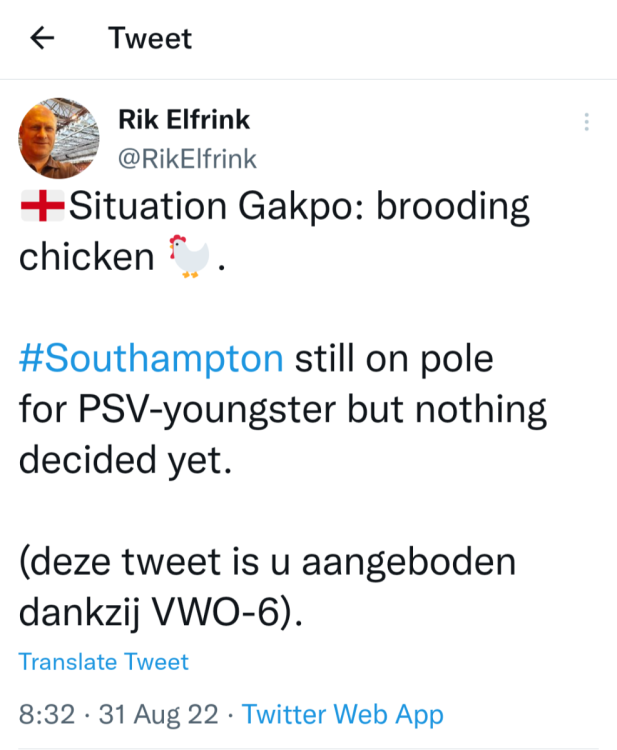Open the three-dot tweet options menu
Image resolution: width=617 pixels, height=750 pixels.
[x=586, y=122]
